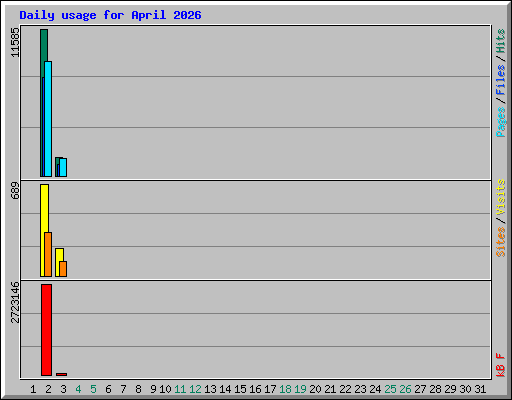Click the yellow Visits legend label

pos(501,197)
